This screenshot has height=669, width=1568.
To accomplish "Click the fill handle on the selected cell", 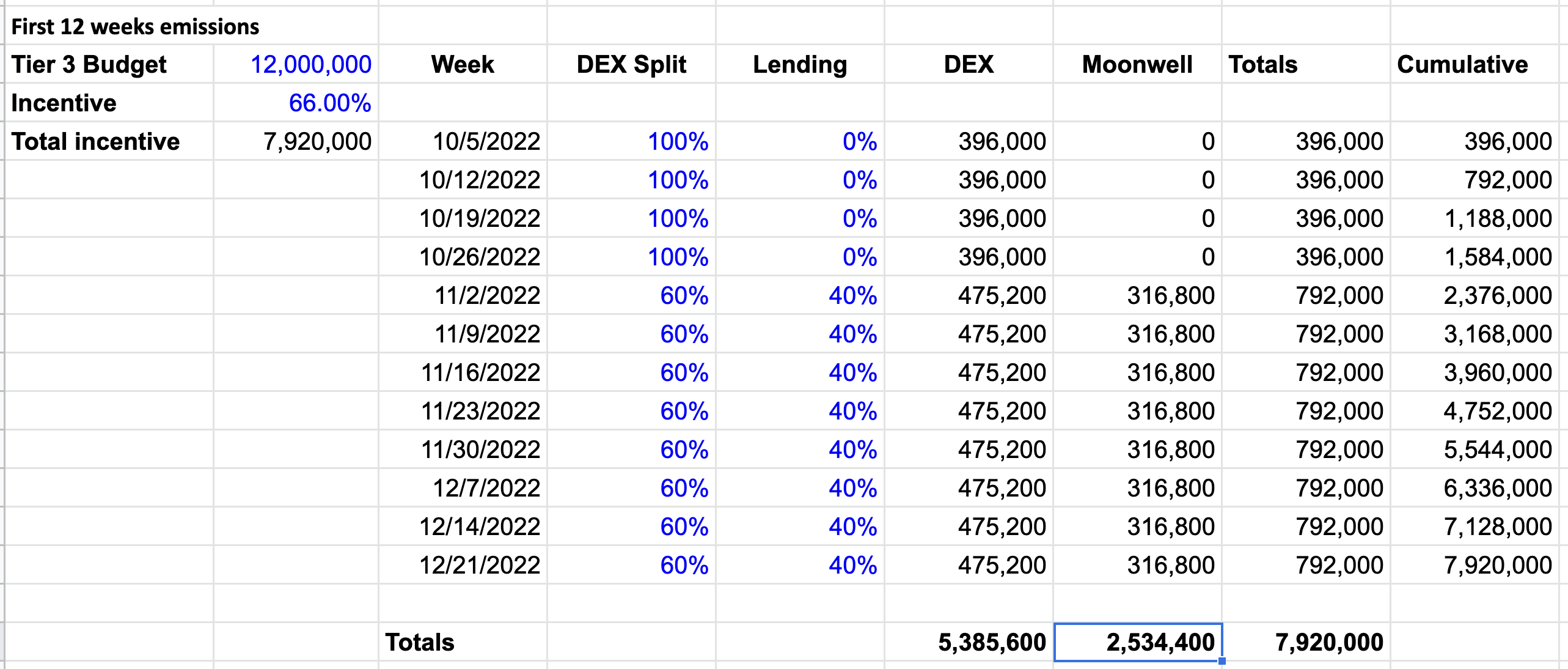I will click(1222, 661).
